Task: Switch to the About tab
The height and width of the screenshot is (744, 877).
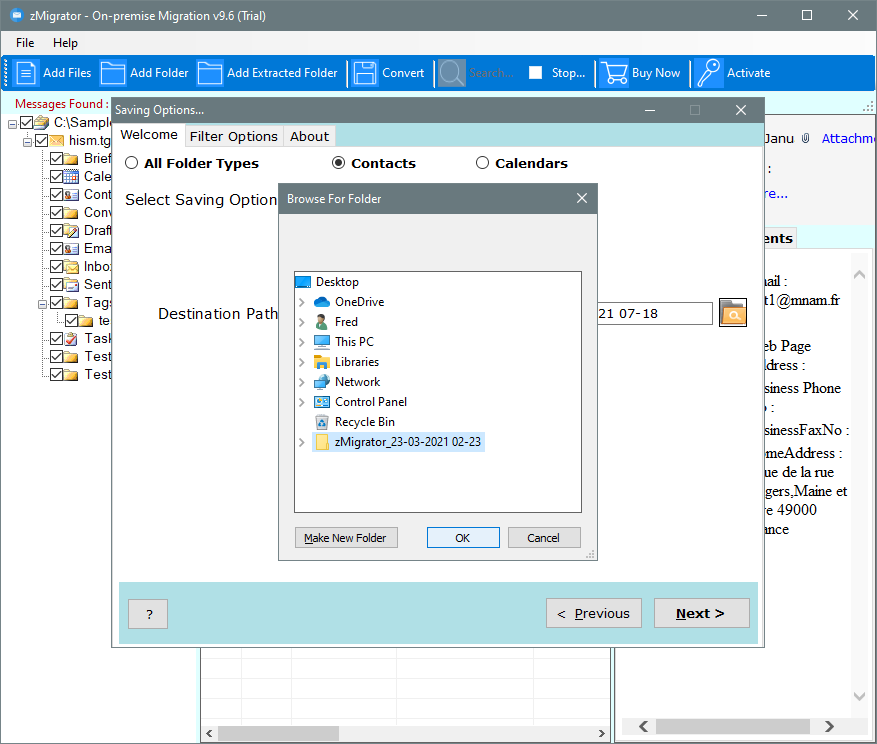Action: click(309, 136)
